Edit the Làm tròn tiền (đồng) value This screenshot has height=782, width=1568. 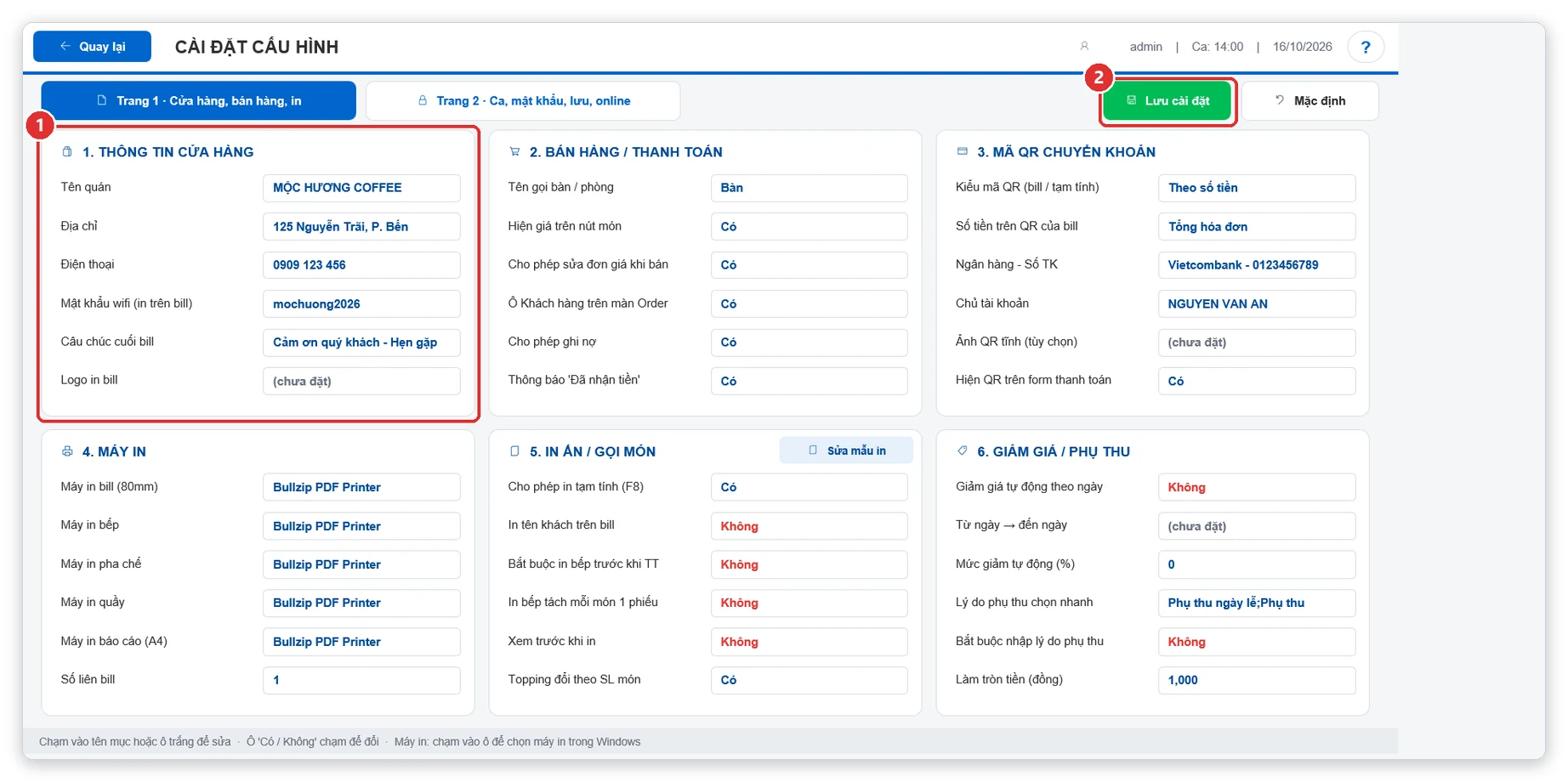click(x=1257, y=680)
